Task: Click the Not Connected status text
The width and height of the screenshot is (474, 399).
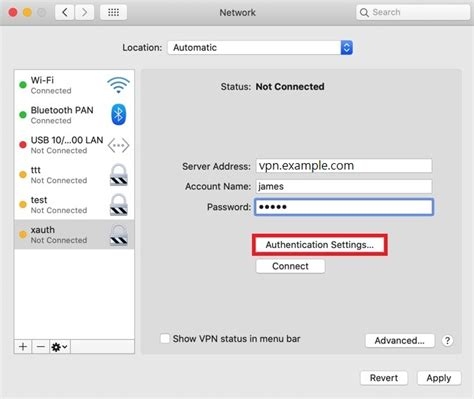Action: point(290,87)
